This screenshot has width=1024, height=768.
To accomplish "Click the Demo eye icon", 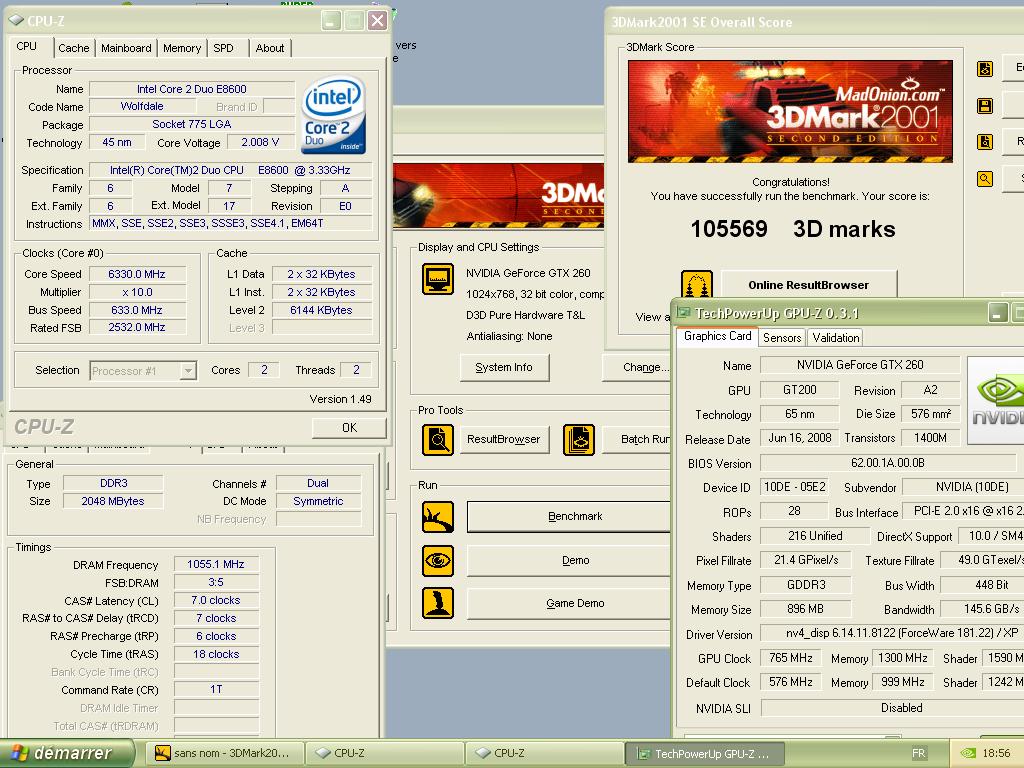I will coord(438,560).
